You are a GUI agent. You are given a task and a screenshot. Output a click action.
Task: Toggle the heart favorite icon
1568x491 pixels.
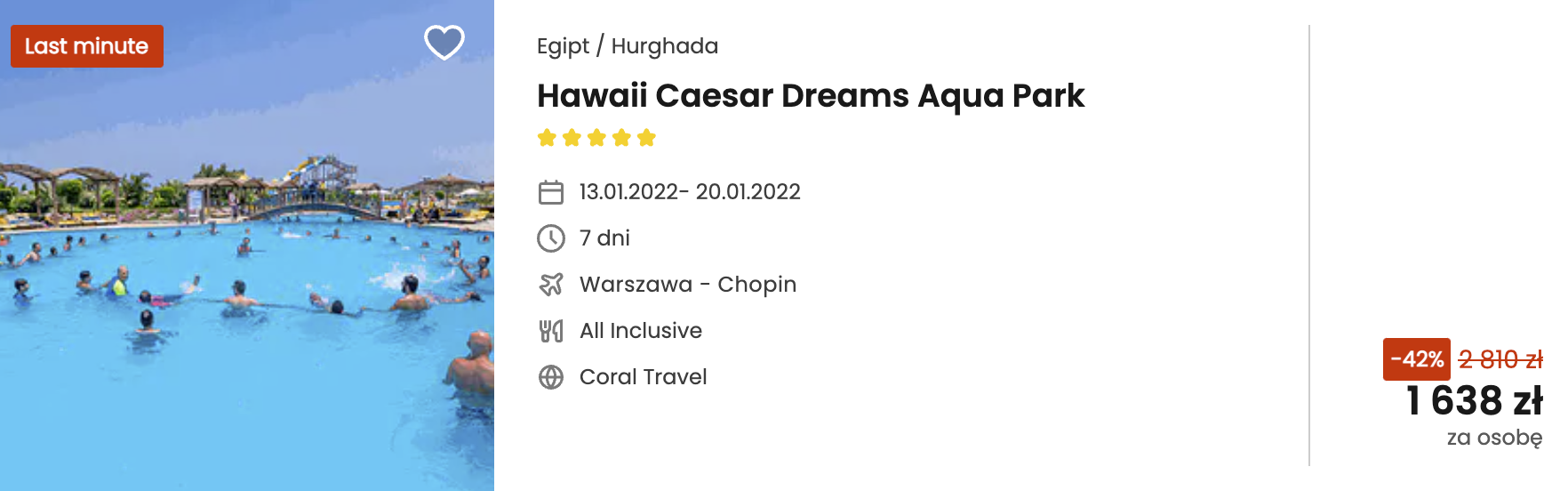click(x=444, y=42)
